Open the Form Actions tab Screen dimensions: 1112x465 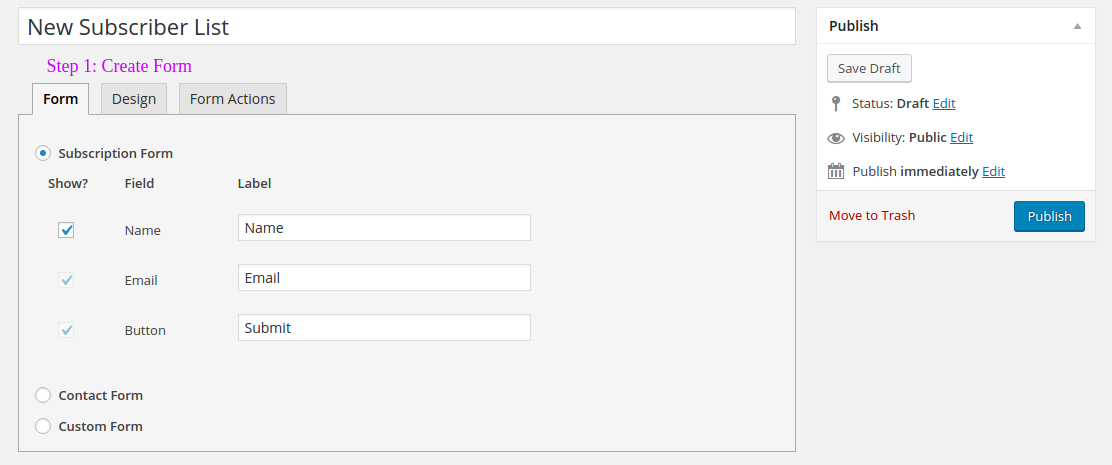tap(233, 99)
